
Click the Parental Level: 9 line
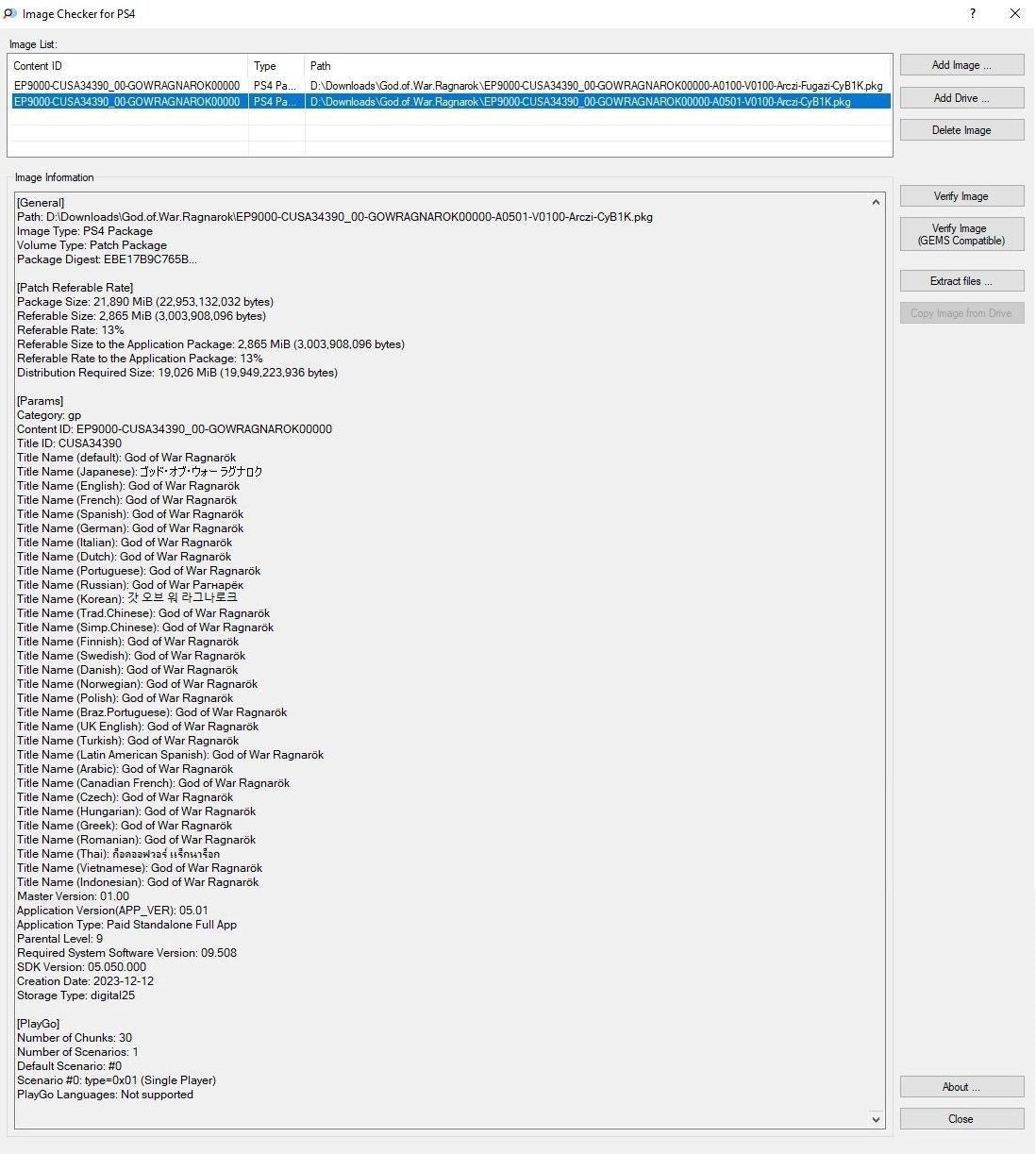click(59, 939)
